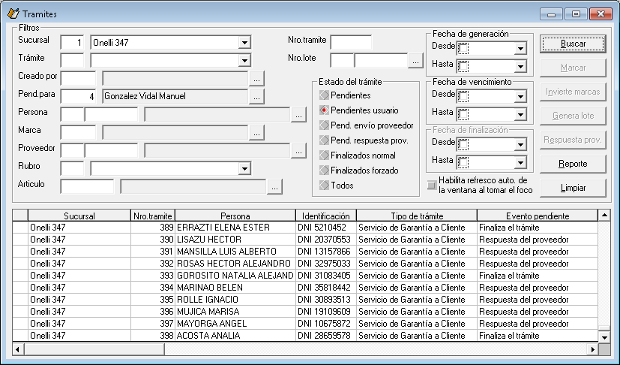Image resolution: width=620 pixels, height=365 pixels.
Task: Open Fecha de generación Desde date picker
Action: (x=521, y=49)
